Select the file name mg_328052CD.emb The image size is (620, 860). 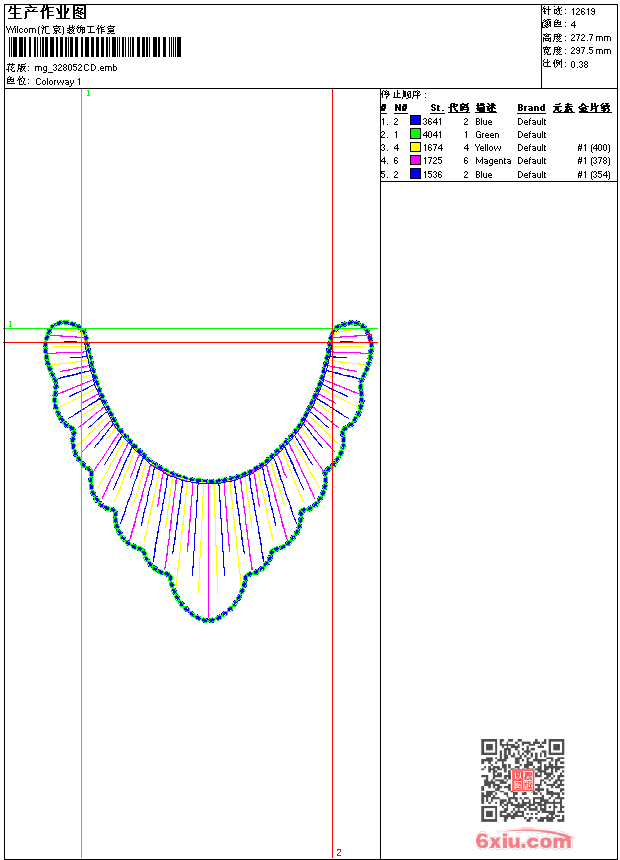tap(76, 68)
